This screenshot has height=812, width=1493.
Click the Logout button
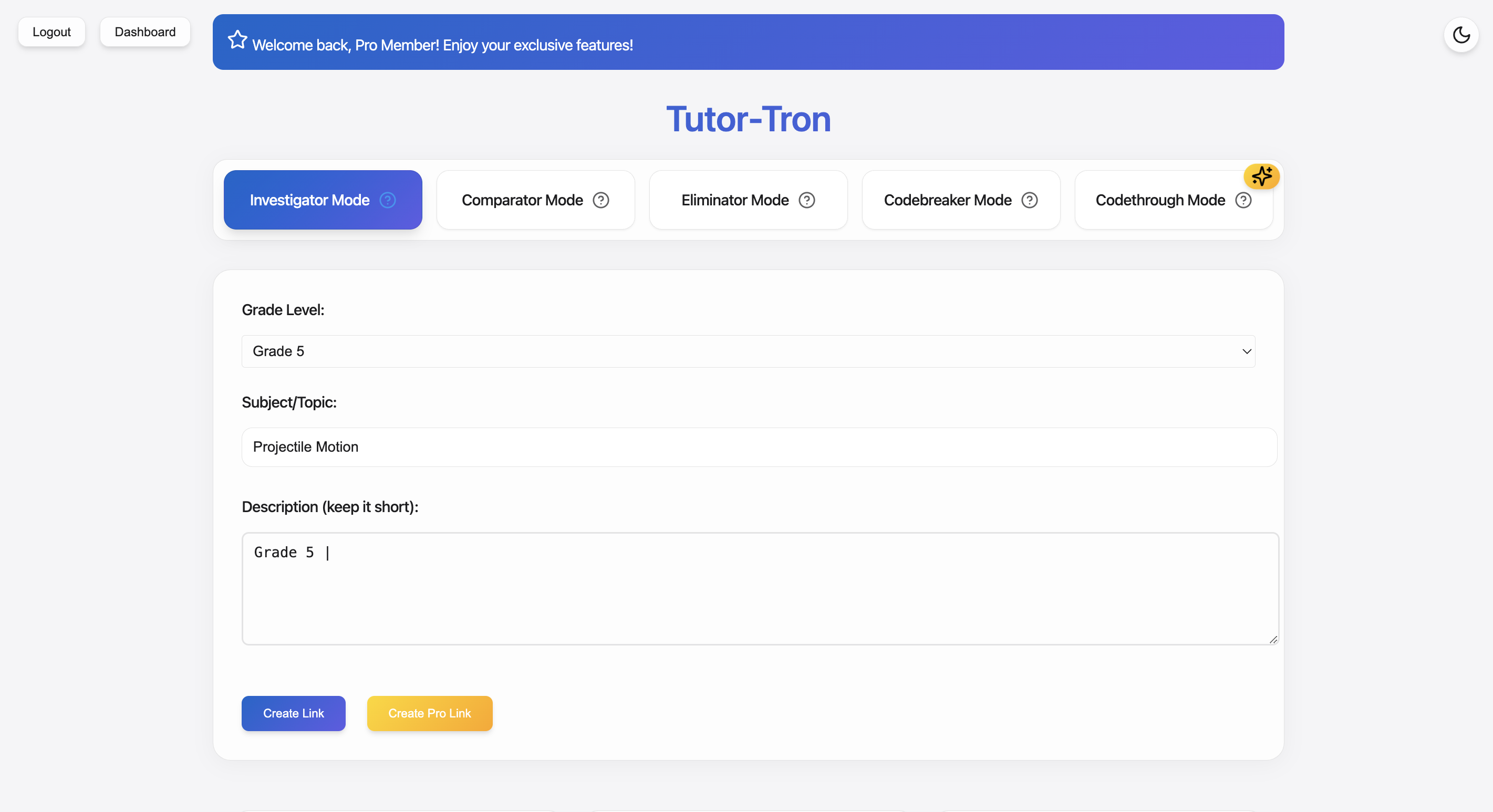point(51,32)
